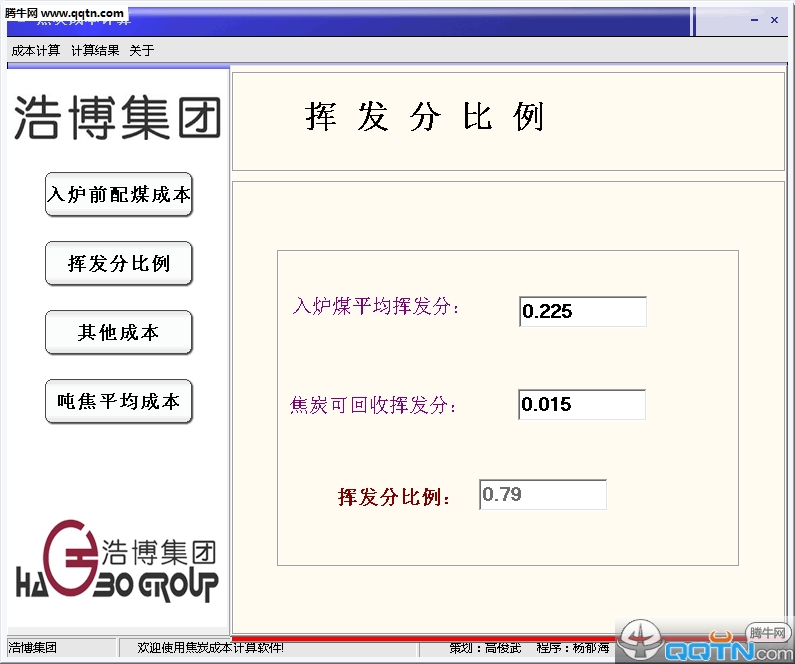Click the 浩博集团 title at top left

(x=118, y=118)
